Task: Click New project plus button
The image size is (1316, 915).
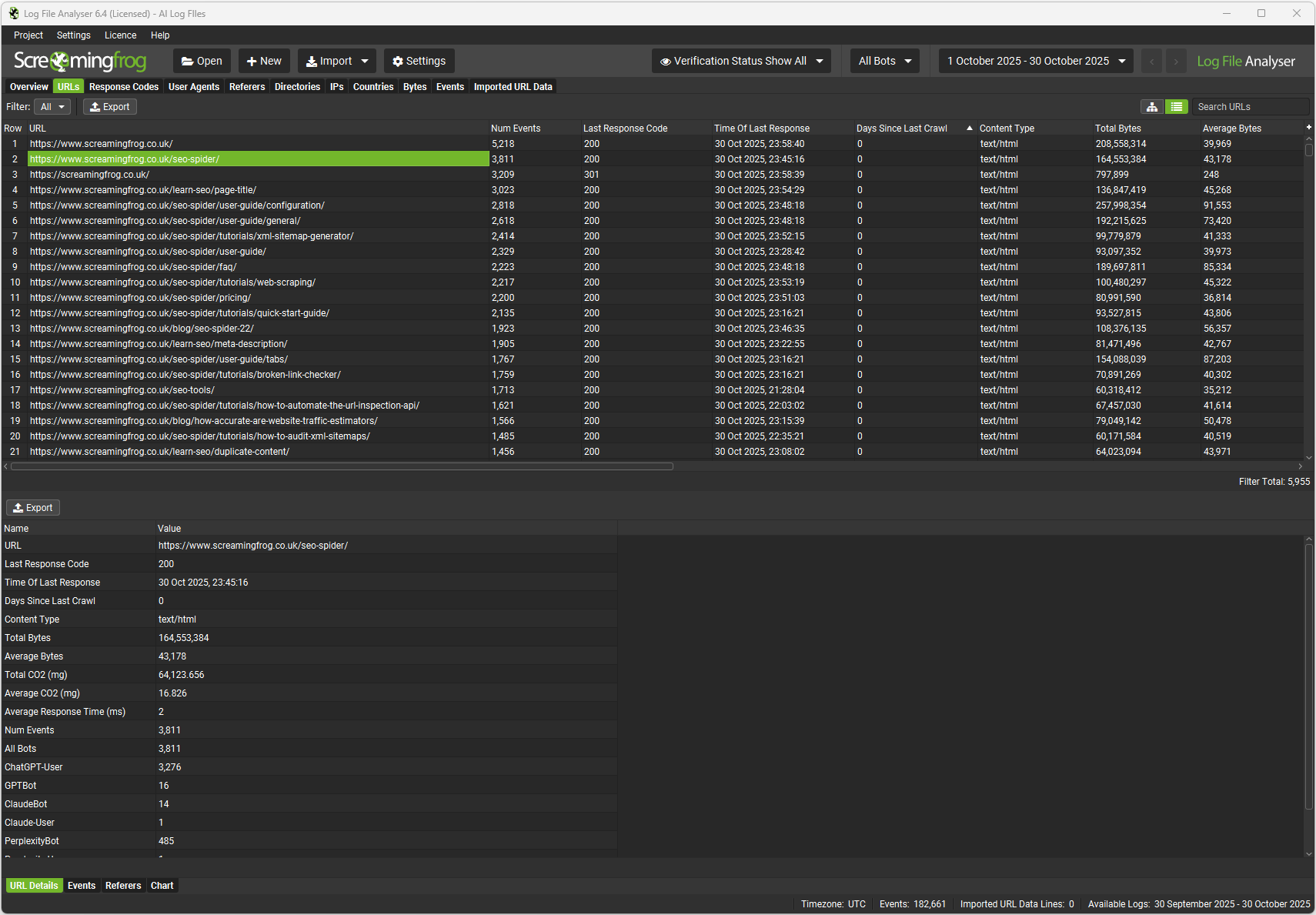Action: pyautogui.click(x=264, y=62)
